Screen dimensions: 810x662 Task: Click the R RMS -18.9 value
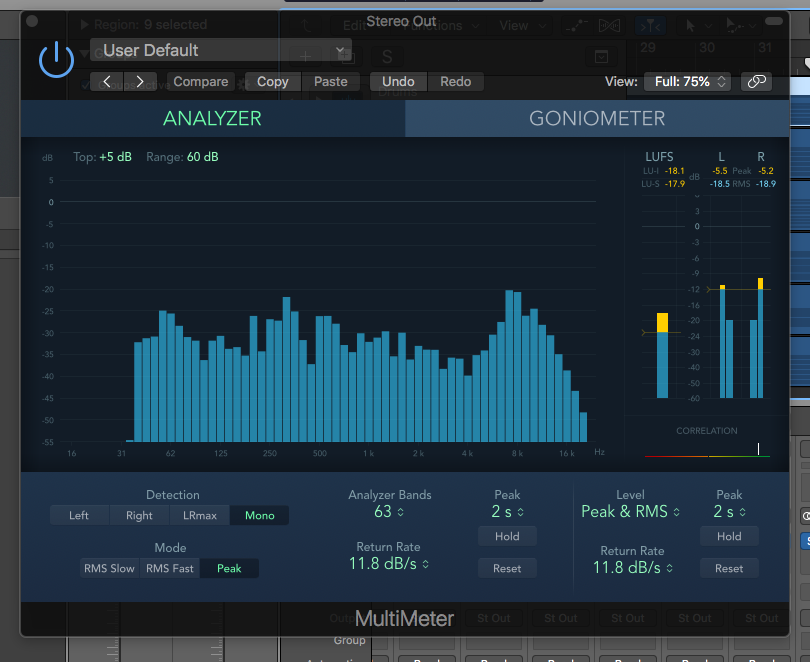766,184
